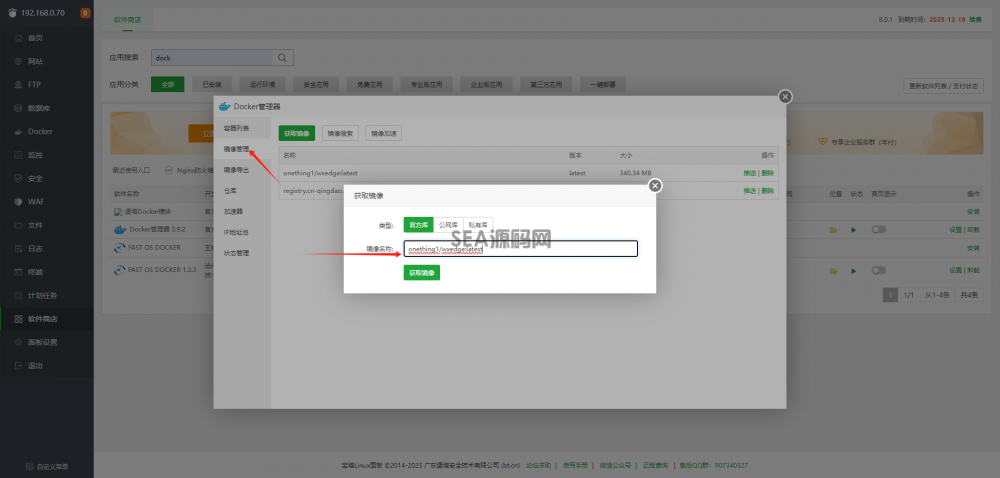Click the 镜像加速 button
Screen dimensions: 1000x478
click(384, 133)
